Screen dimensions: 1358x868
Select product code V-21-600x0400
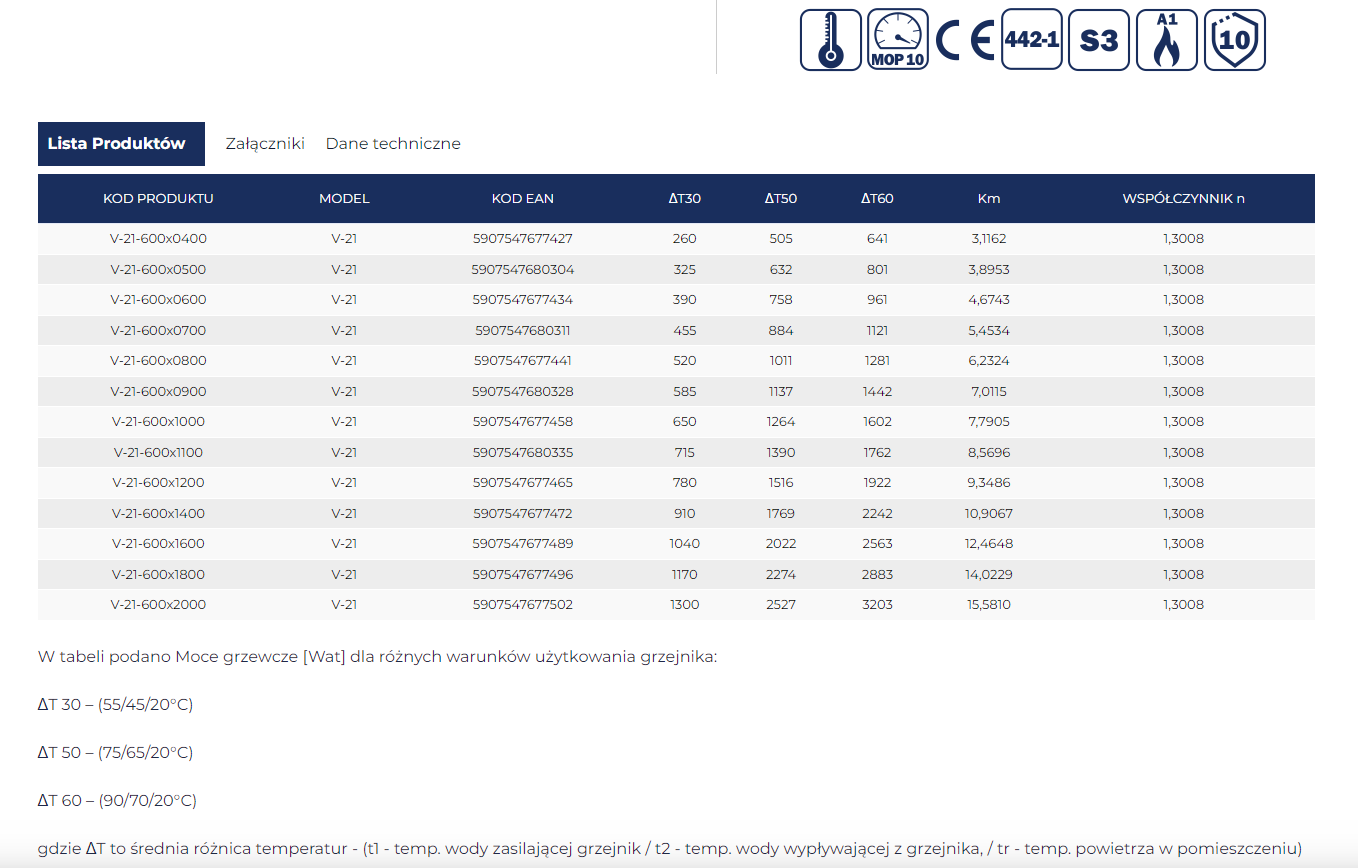click(x=158, y=239)
